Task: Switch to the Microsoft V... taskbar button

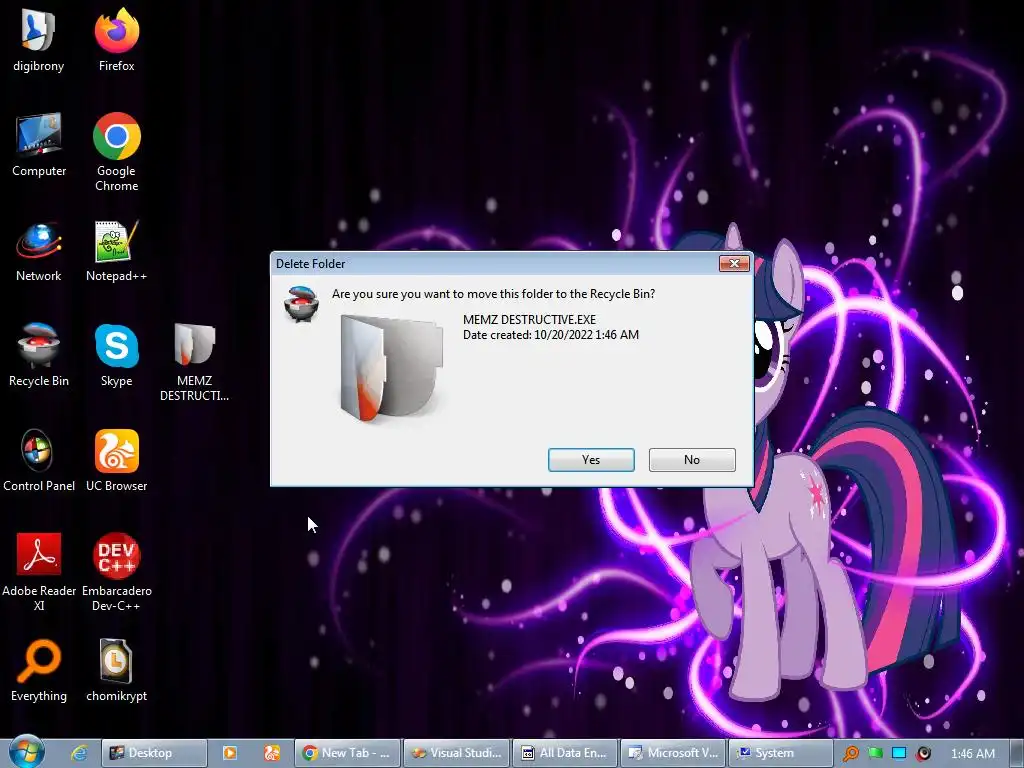Action: pos(673,753)
